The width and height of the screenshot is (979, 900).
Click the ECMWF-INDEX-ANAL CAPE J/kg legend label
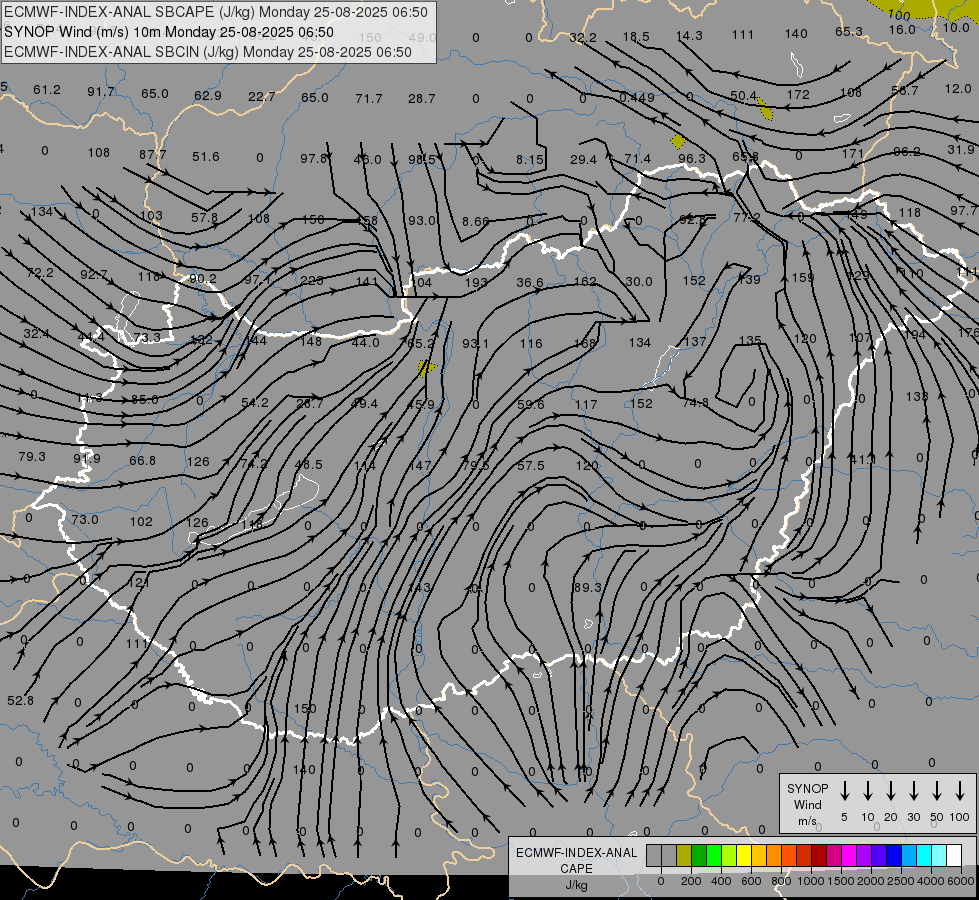tap(576, 869)
